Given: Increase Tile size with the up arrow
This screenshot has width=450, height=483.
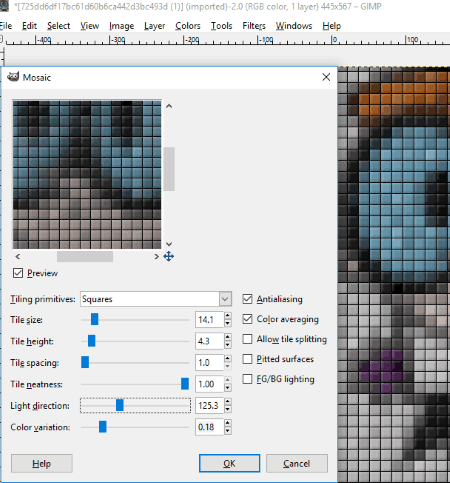Looking at the screenshot, I should click(228, 316).
